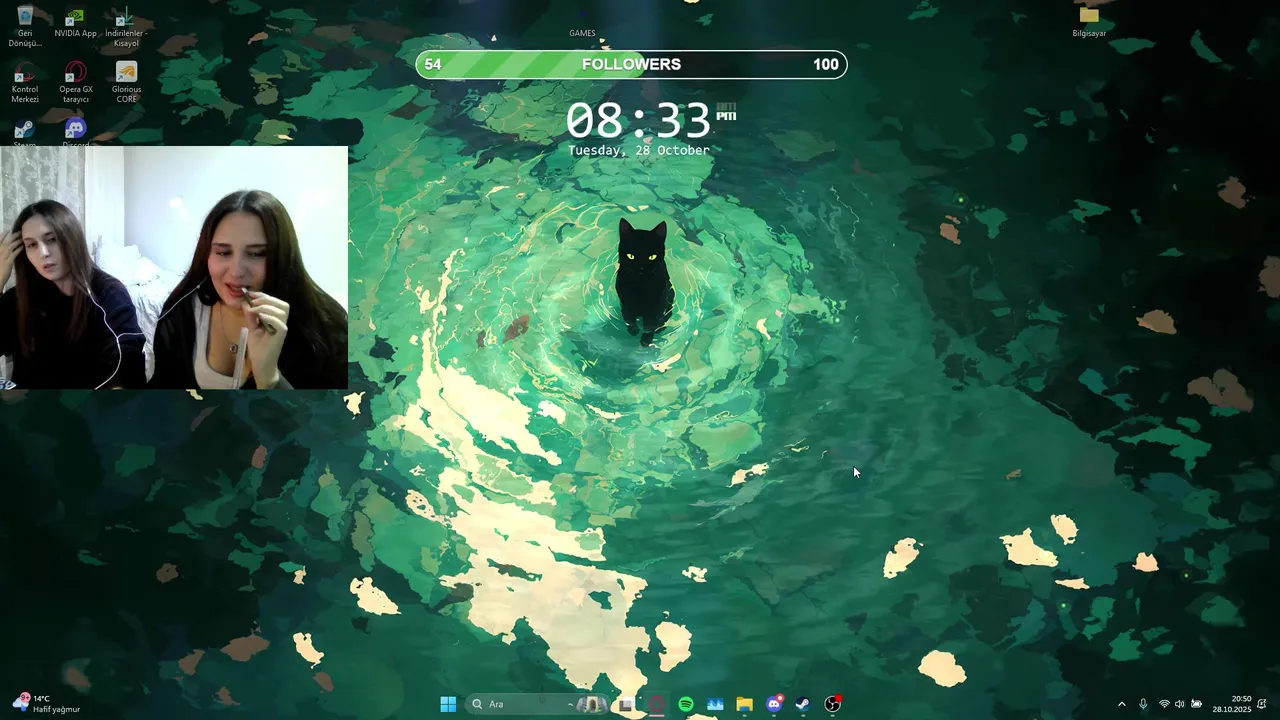
Task: Open the blue chart app in taskbar
Action: point(715,704)
